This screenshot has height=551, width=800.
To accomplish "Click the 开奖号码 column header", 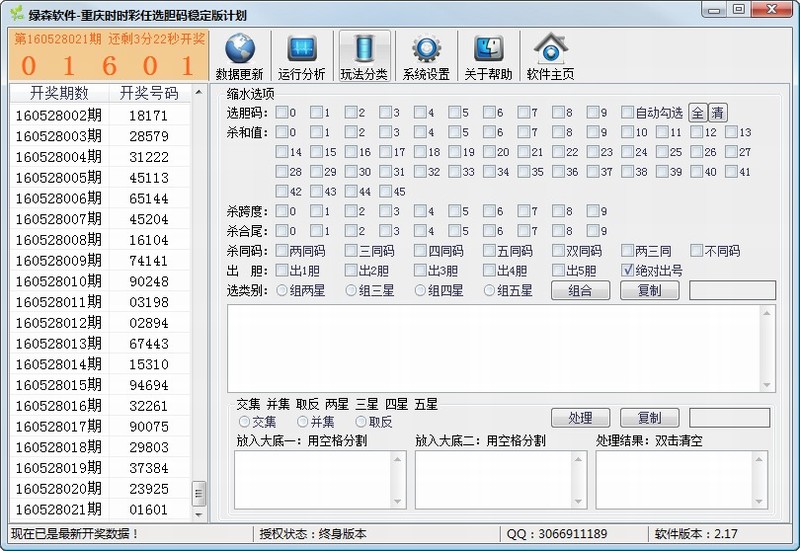I will (x=148, y=93).
